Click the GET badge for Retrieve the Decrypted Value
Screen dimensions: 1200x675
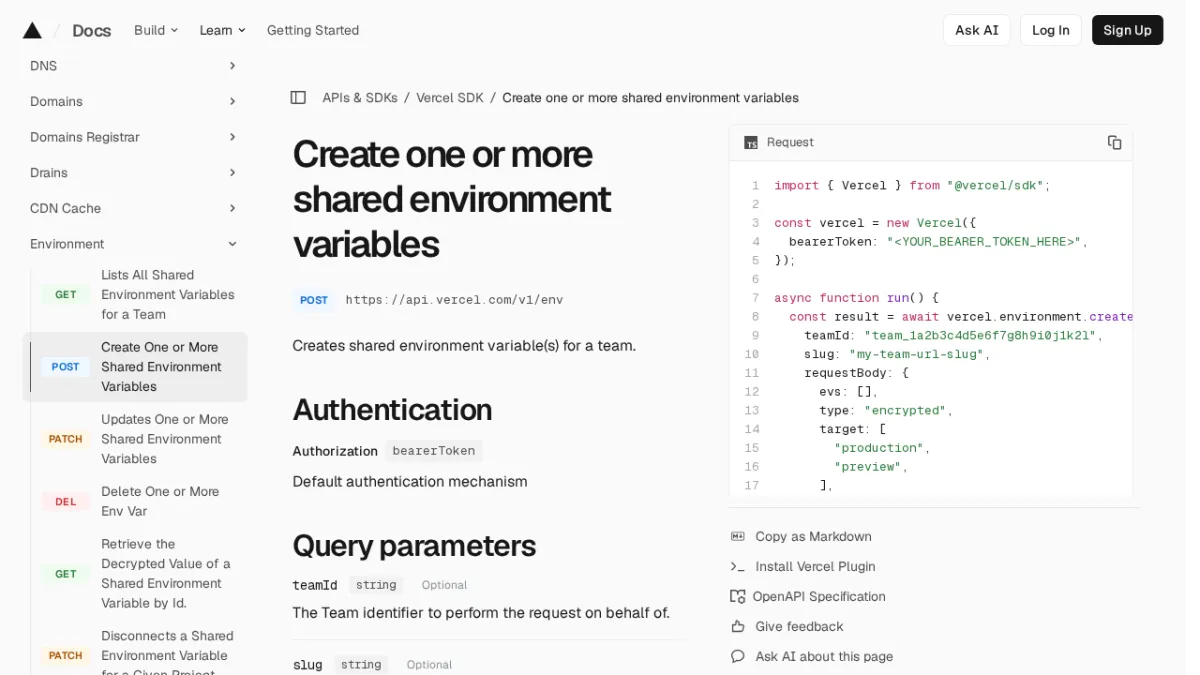[x=66, y=574]
